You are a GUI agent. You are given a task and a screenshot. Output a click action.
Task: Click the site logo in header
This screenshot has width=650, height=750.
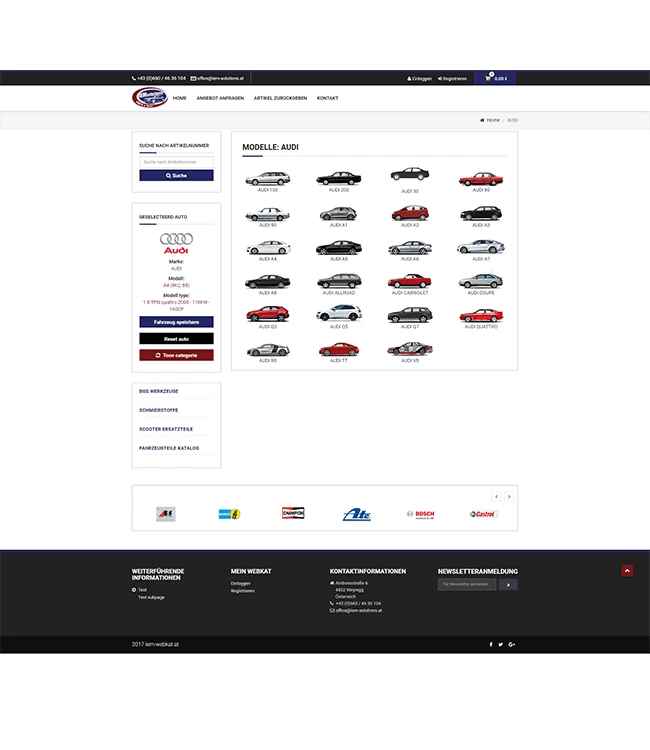[x=150, y=98]
